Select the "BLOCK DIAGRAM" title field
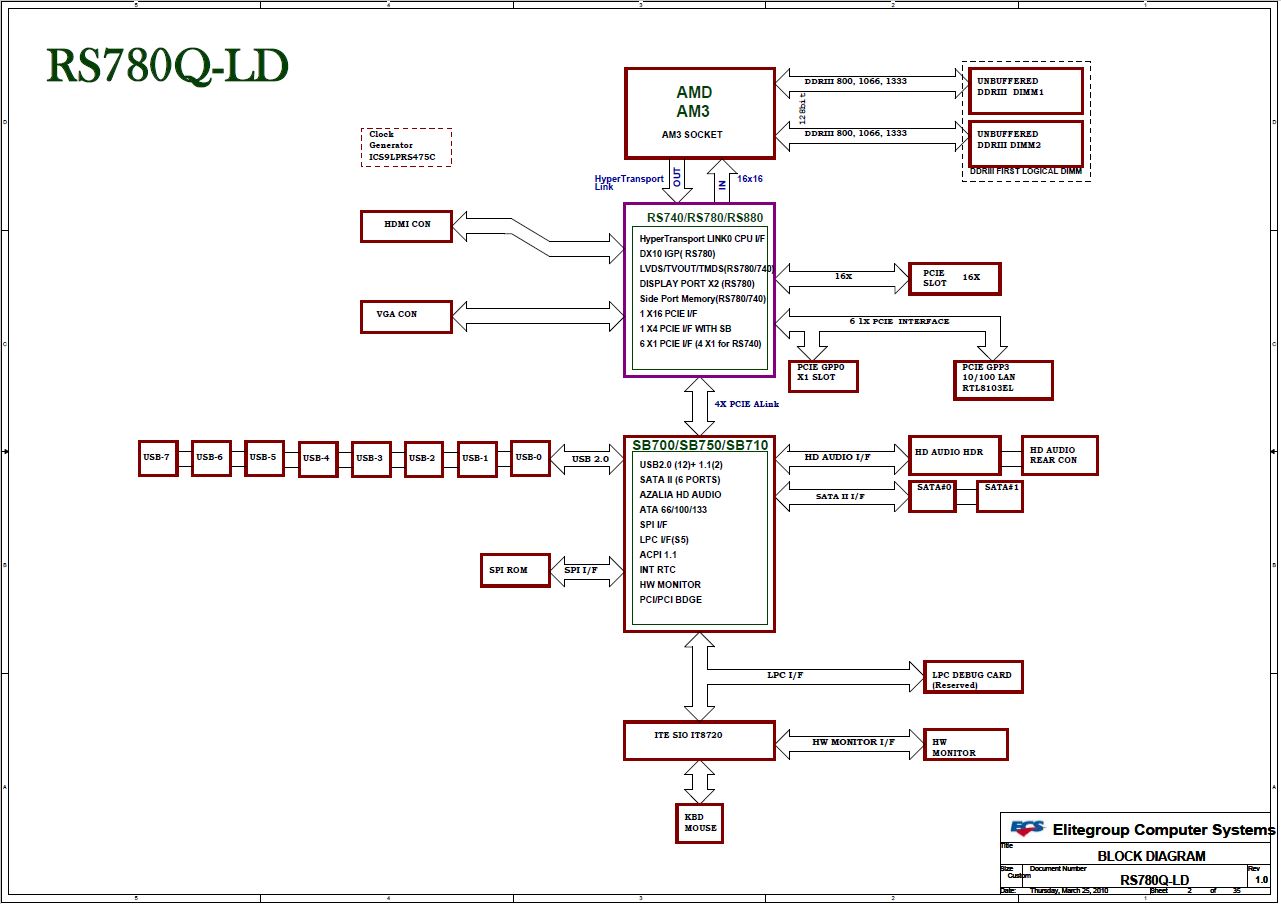The height and width of the screenshot is (904, 1281). [1151, 856]
